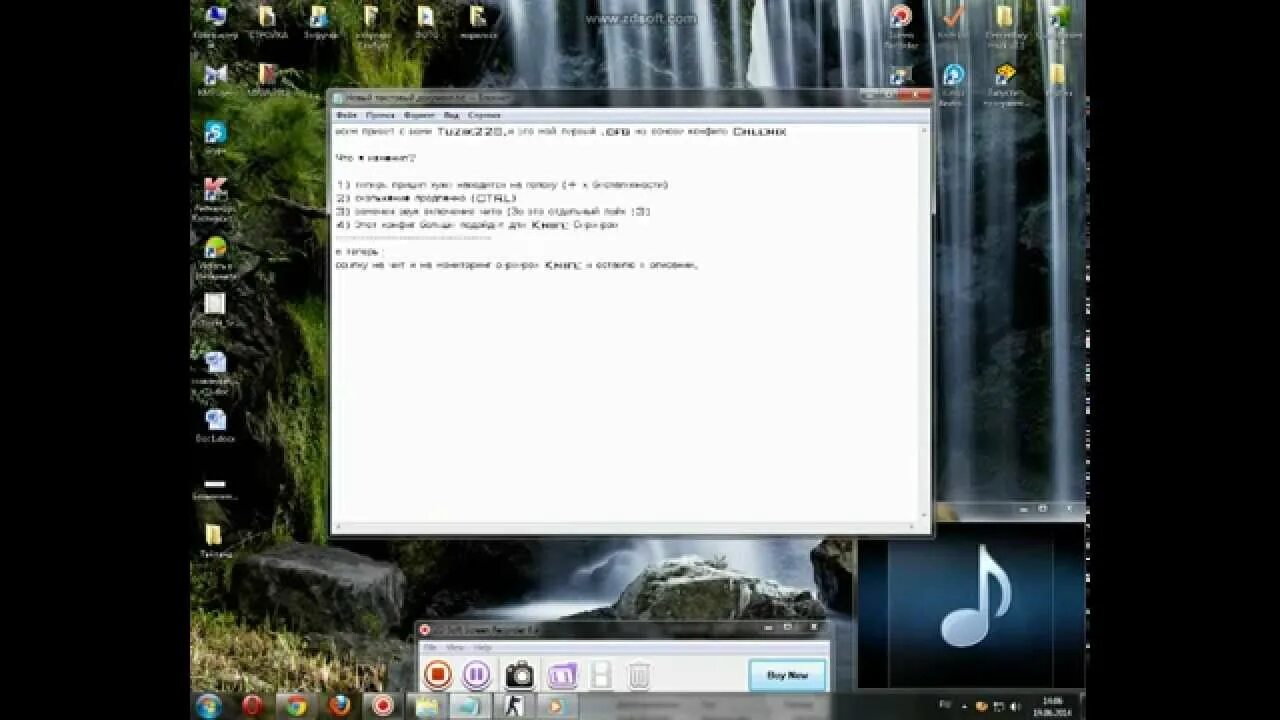
Task: Select the bottom-left desktop folder icon
Action: [214, 540]
